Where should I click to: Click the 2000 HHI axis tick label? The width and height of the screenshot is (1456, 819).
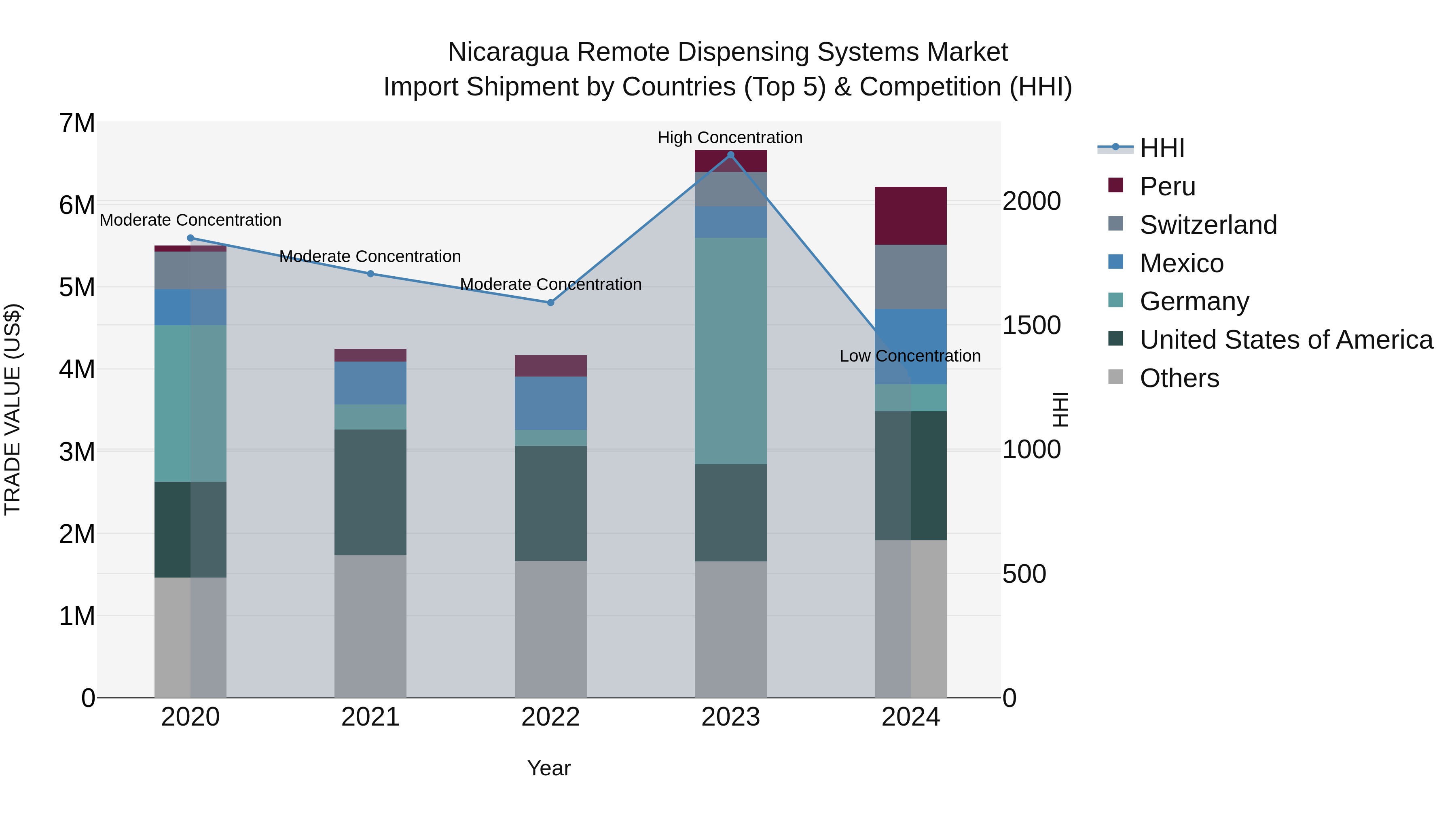[1031, 201]
